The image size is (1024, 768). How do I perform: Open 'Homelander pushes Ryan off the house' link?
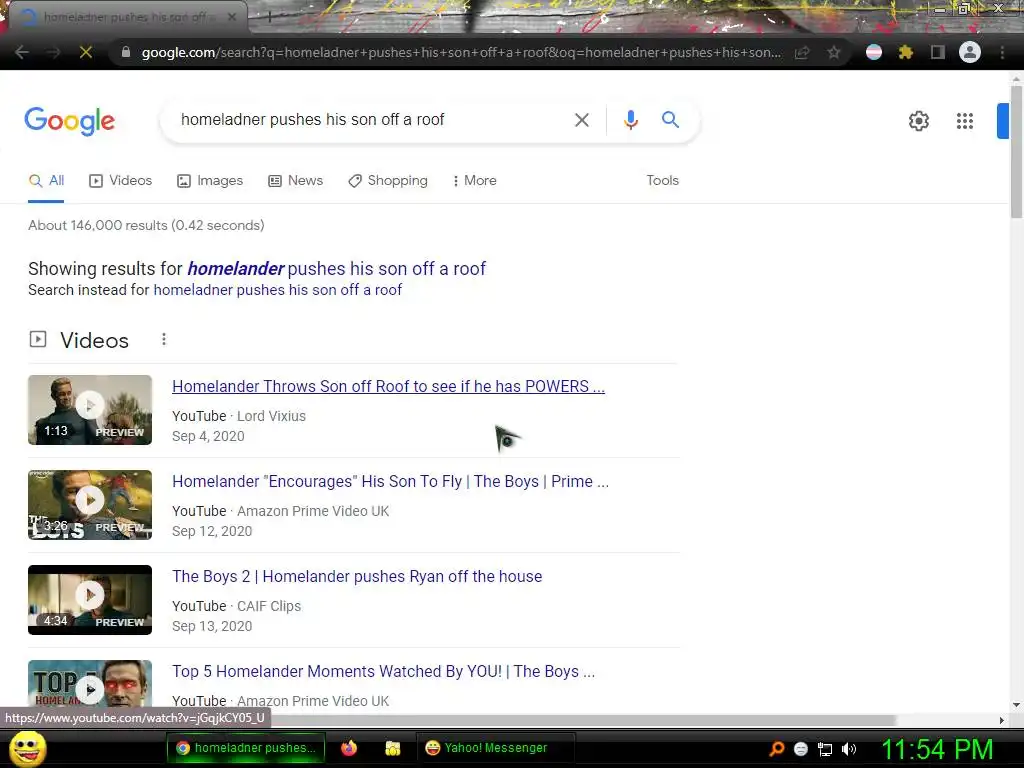pyautogui.click(x=357, y=577)
